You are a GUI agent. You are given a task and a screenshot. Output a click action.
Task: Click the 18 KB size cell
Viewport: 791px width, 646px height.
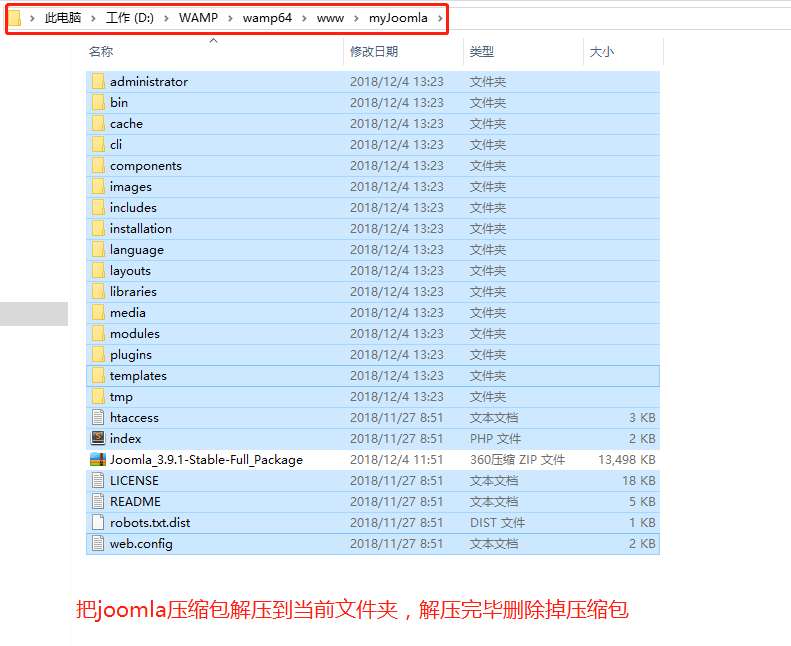point(639,481)
